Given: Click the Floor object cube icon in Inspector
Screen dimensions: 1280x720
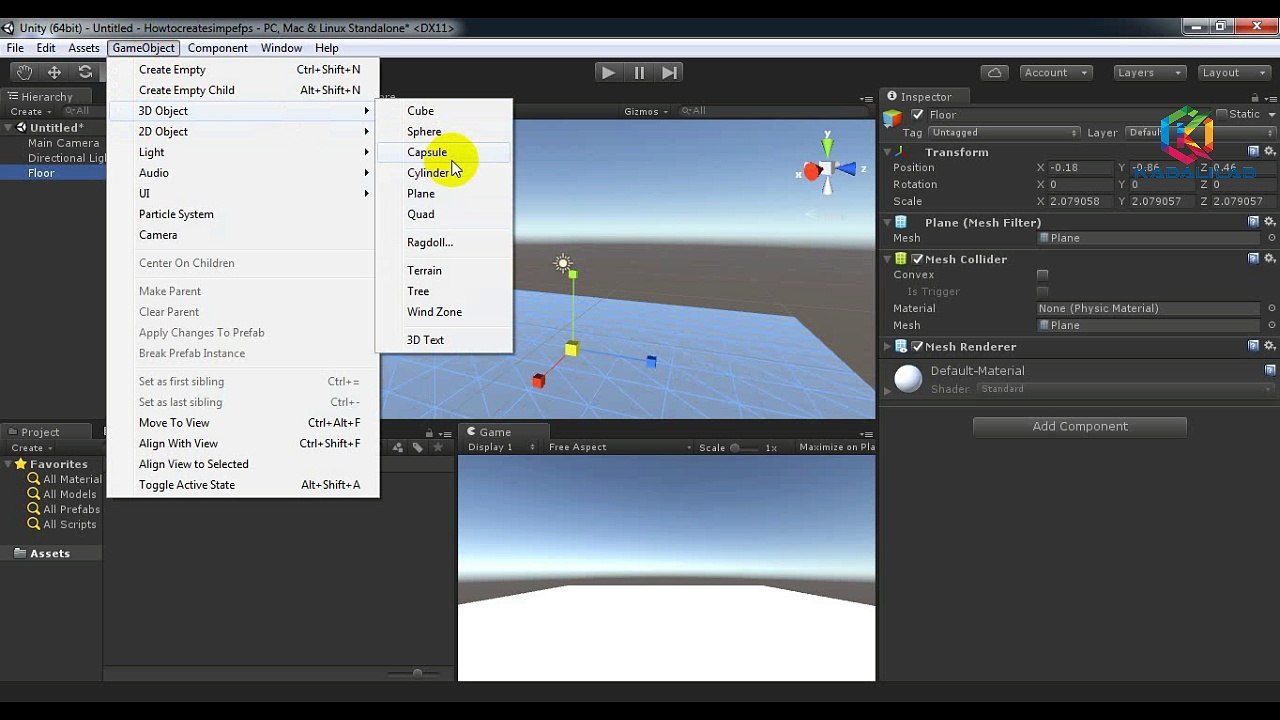Looking at the screenshot, I should tap(893, 118).
